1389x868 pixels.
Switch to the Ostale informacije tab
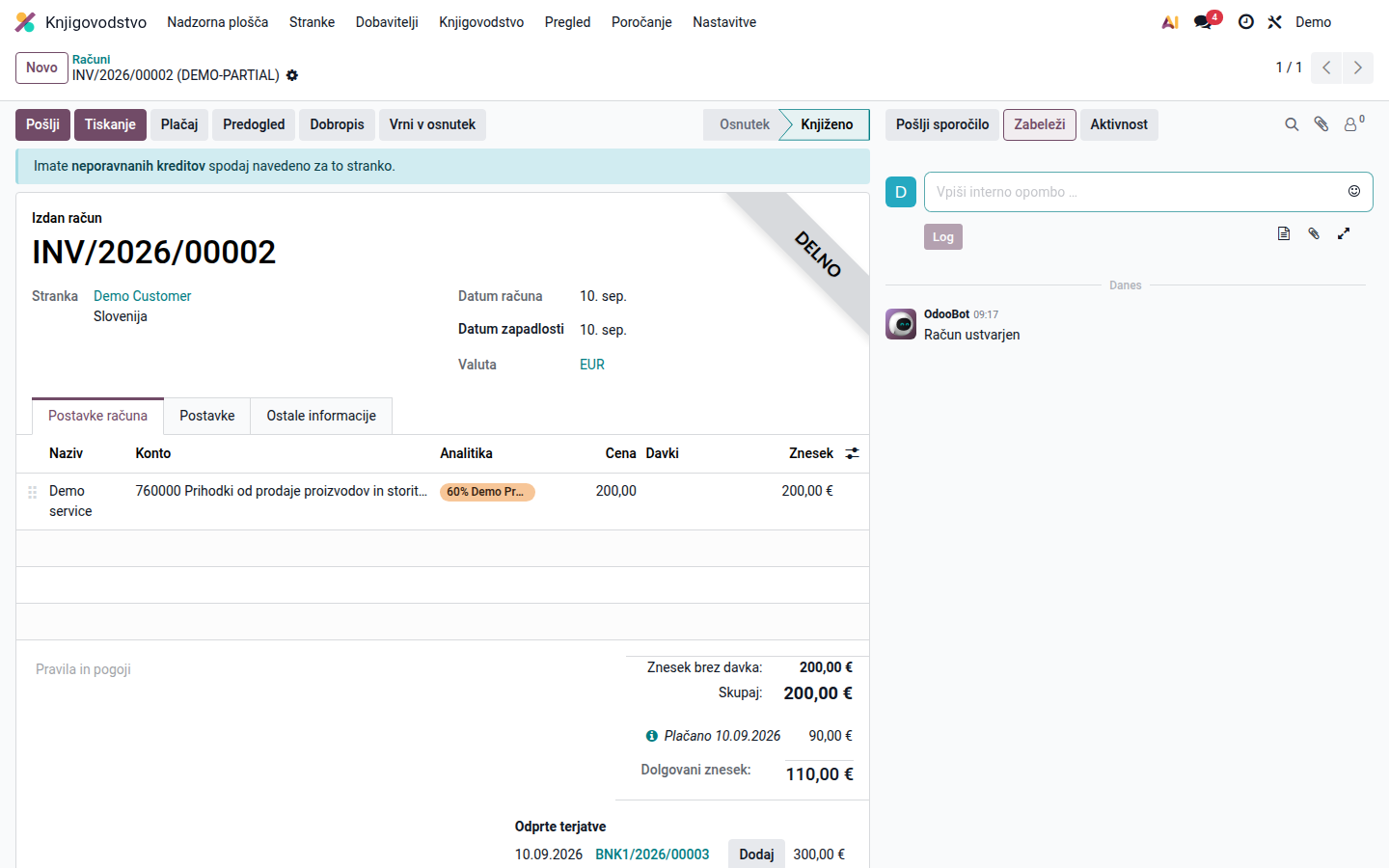point(321,416)
